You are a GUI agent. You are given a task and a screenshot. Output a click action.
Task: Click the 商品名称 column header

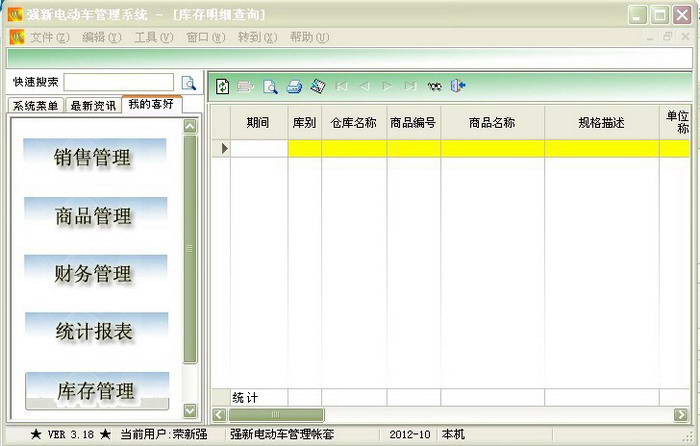[x=492, y=123]
